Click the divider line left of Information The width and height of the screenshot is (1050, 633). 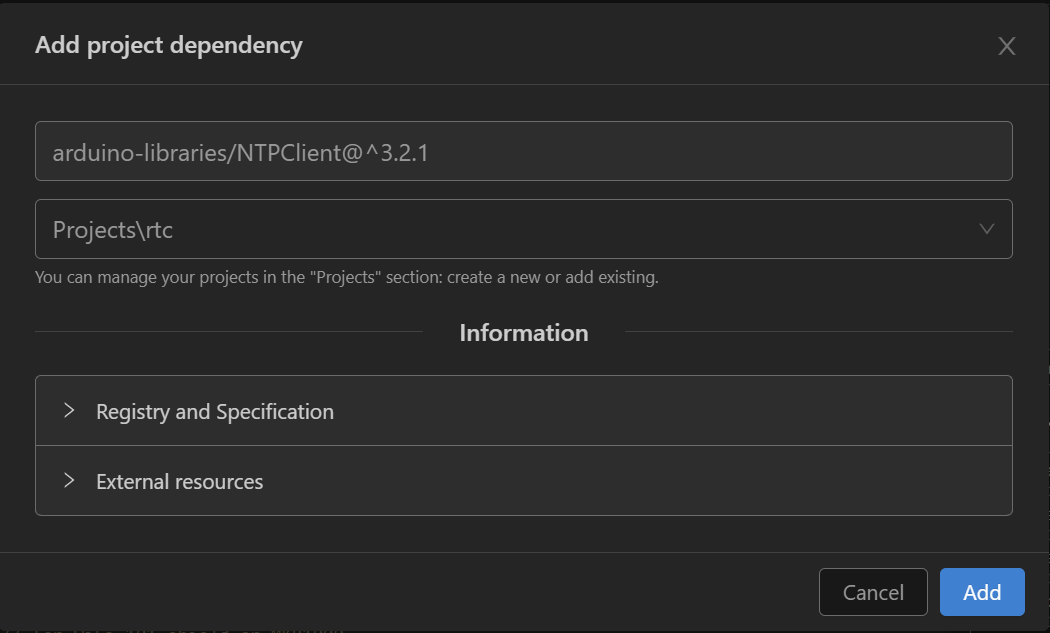229,332
